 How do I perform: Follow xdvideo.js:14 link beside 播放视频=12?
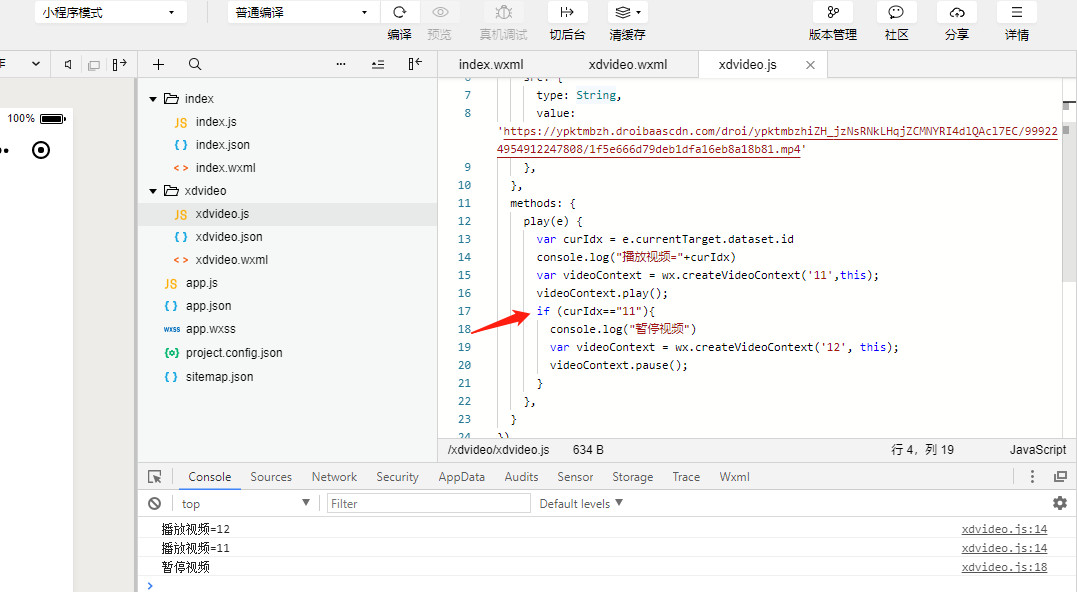(1004, 529)
